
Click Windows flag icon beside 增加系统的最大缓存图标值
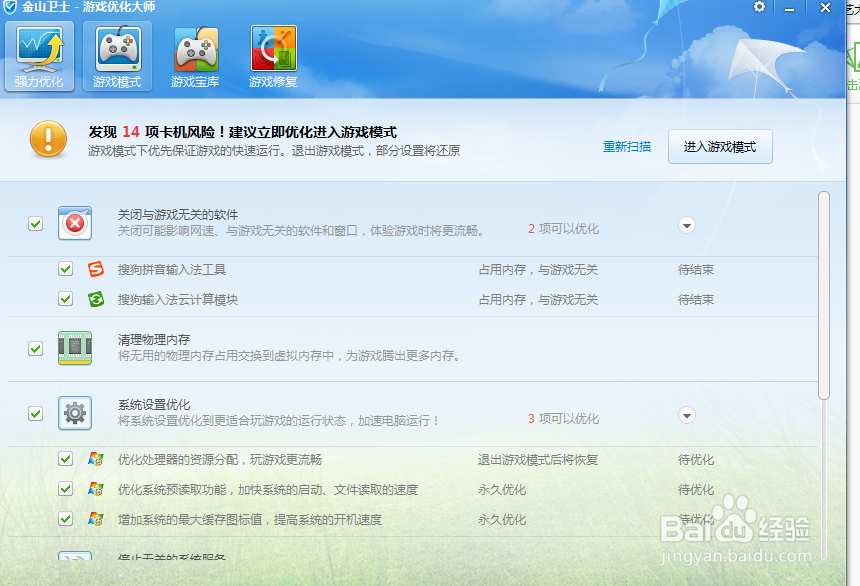click(x=96, y=519)
